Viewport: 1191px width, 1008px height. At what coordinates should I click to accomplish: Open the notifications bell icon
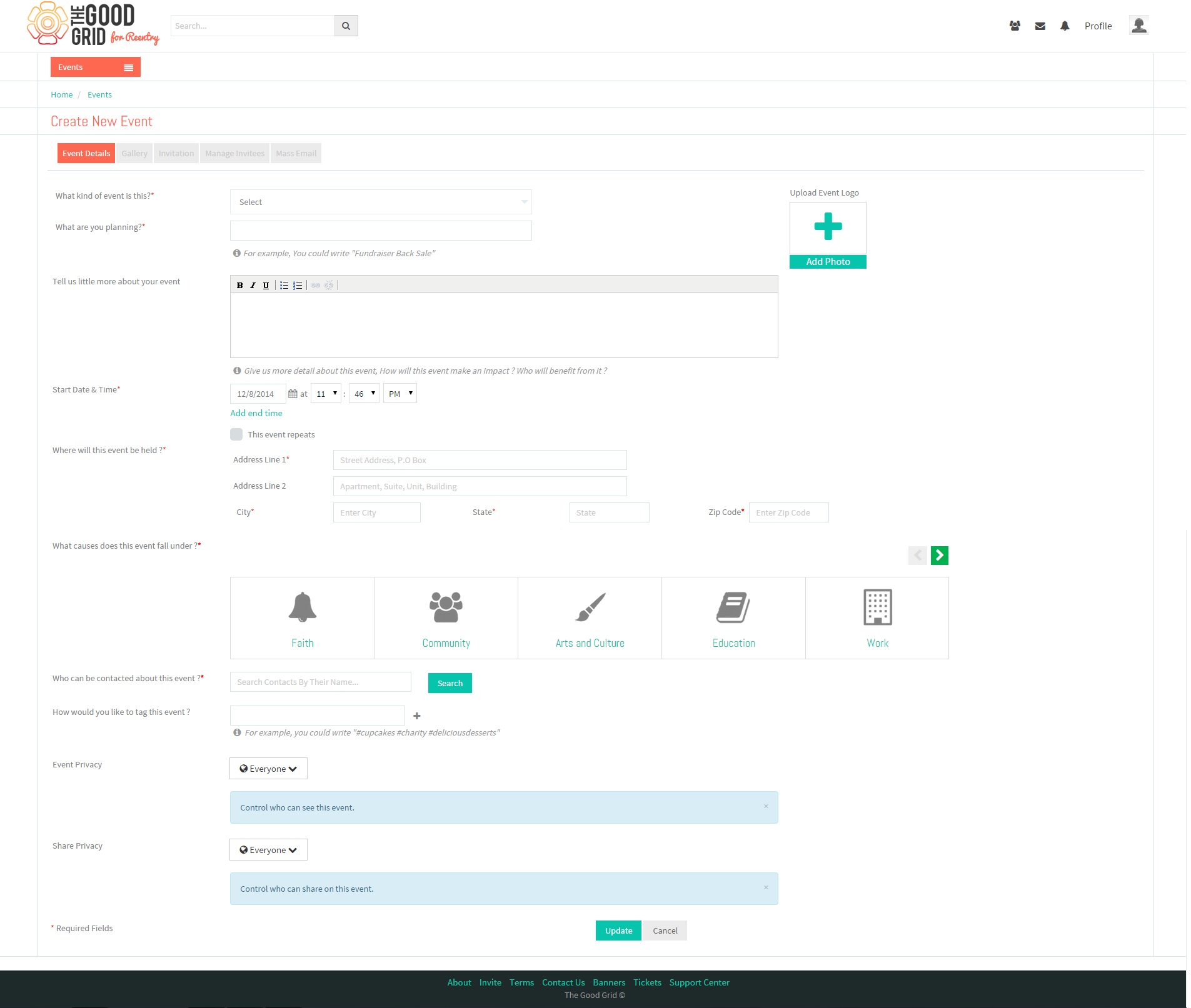click(1065, 26)
